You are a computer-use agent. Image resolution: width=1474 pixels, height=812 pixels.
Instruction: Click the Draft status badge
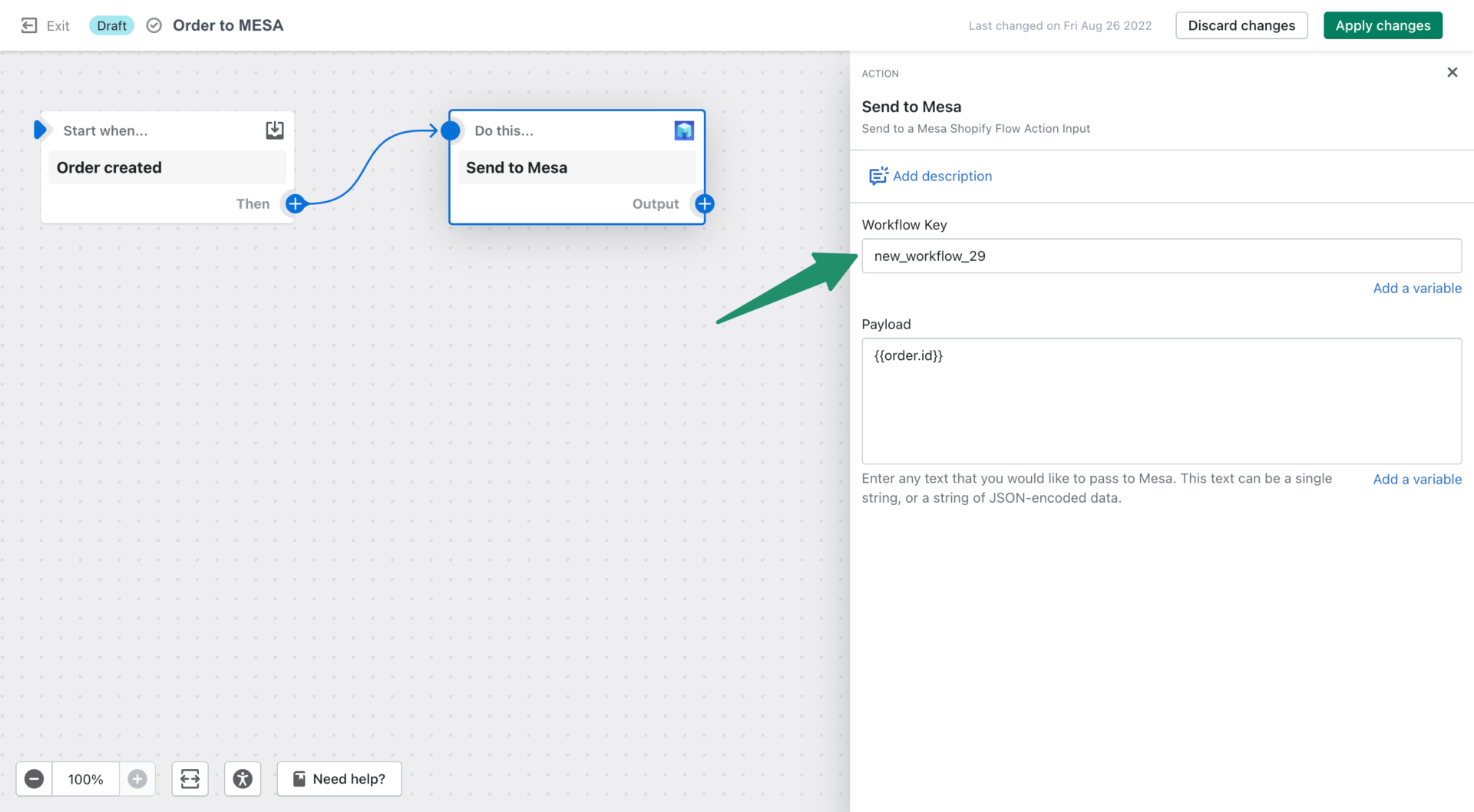(x=111, y=25)
